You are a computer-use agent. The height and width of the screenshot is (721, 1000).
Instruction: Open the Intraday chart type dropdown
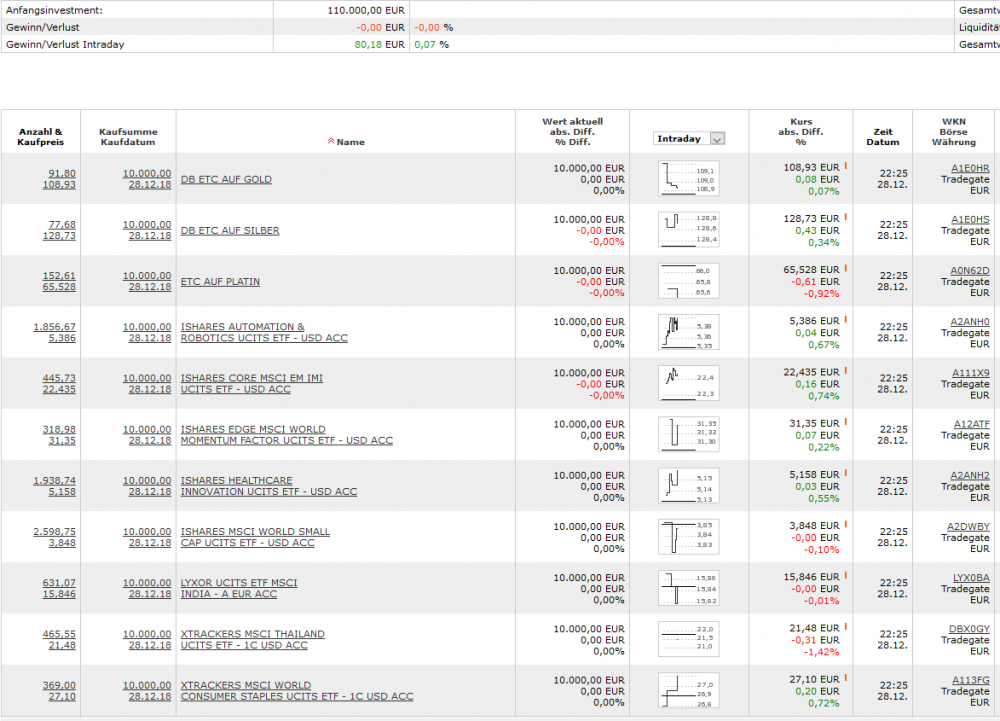pyautogui.click(x=689, y=138)
